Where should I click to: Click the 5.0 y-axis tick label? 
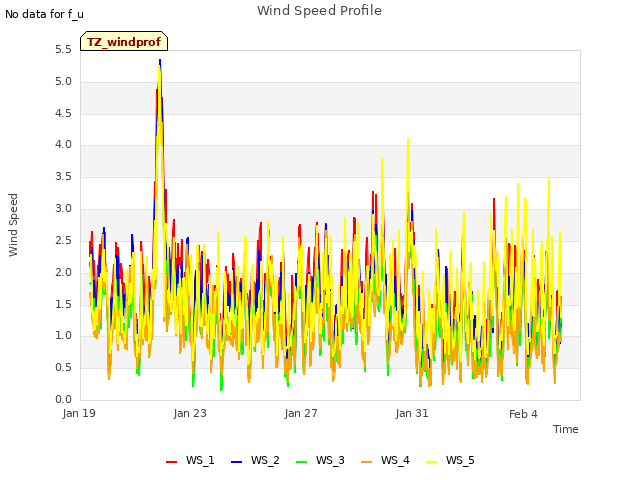[63, 82]
